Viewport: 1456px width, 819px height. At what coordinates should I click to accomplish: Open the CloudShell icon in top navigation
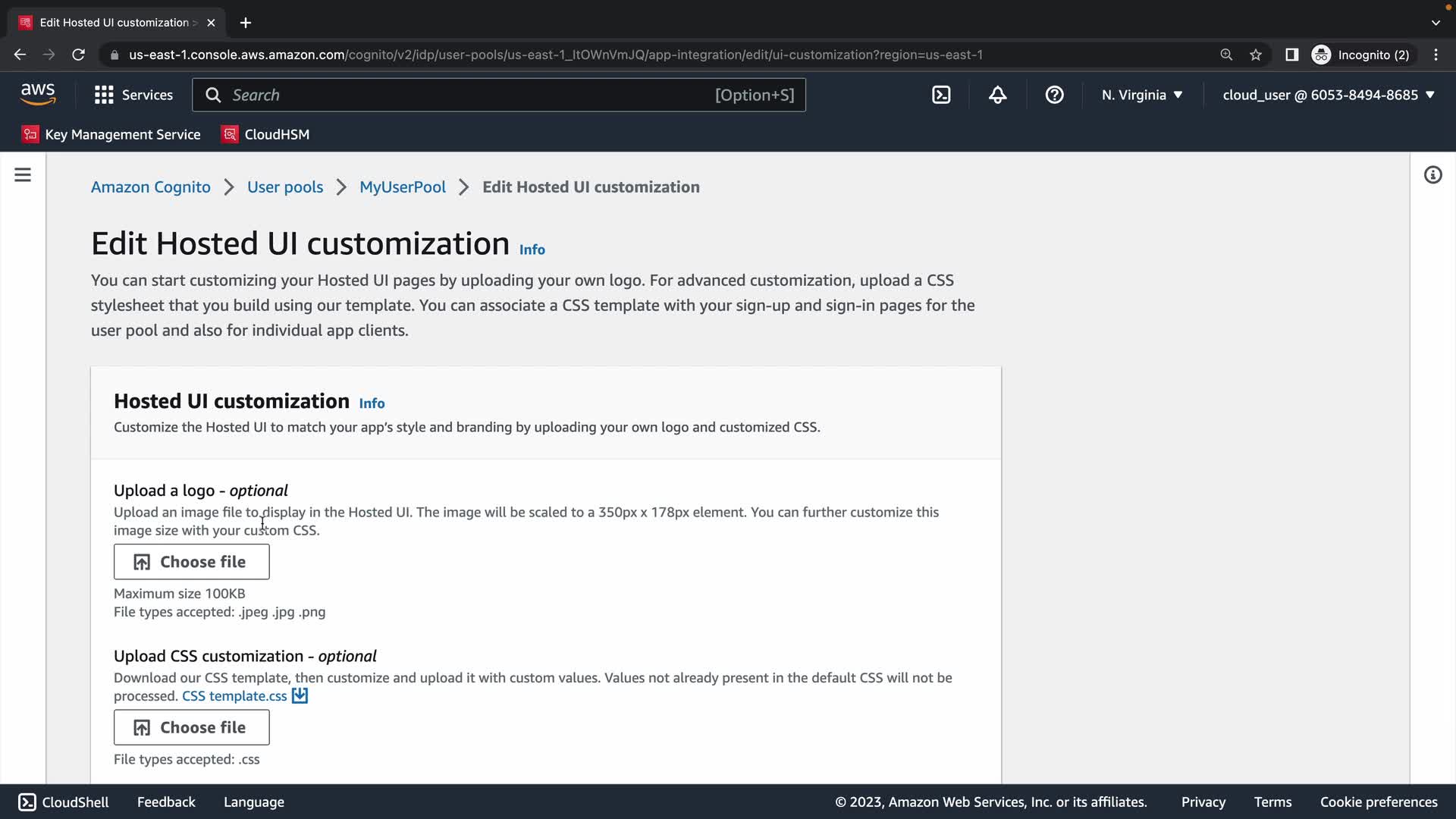point(941,95)
